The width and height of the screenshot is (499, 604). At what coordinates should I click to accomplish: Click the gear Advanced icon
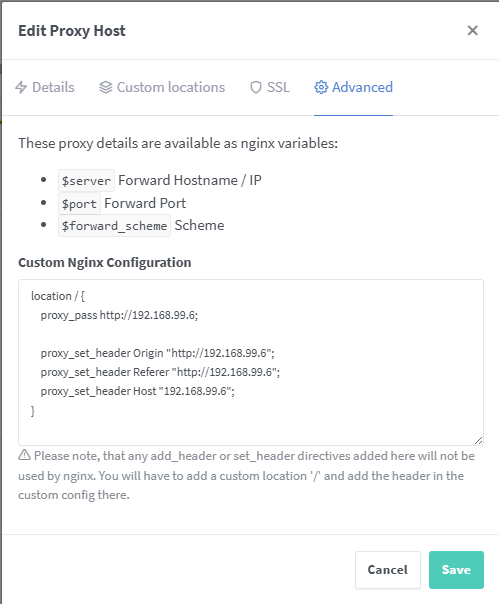pos(321,87)
